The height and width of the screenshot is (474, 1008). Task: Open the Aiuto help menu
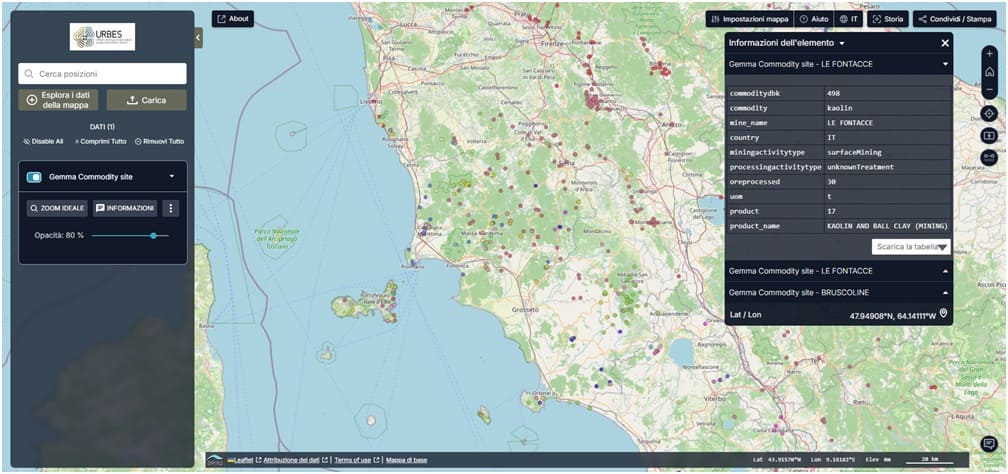[814, 19]
